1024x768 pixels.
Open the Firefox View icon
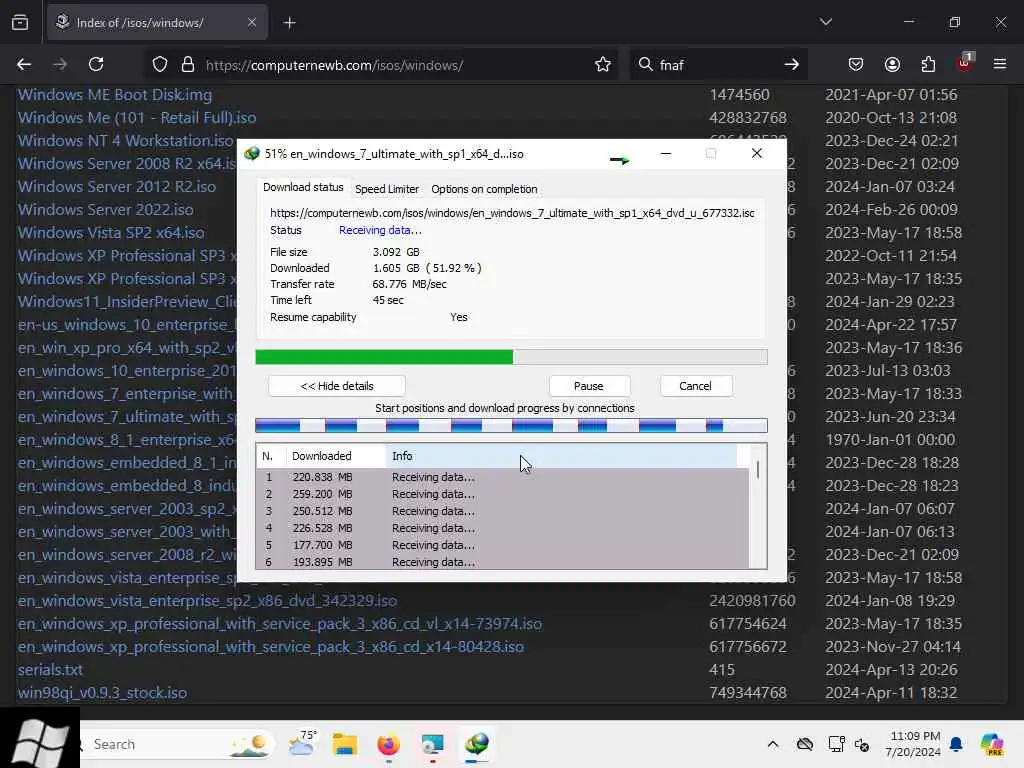[20, 23]
